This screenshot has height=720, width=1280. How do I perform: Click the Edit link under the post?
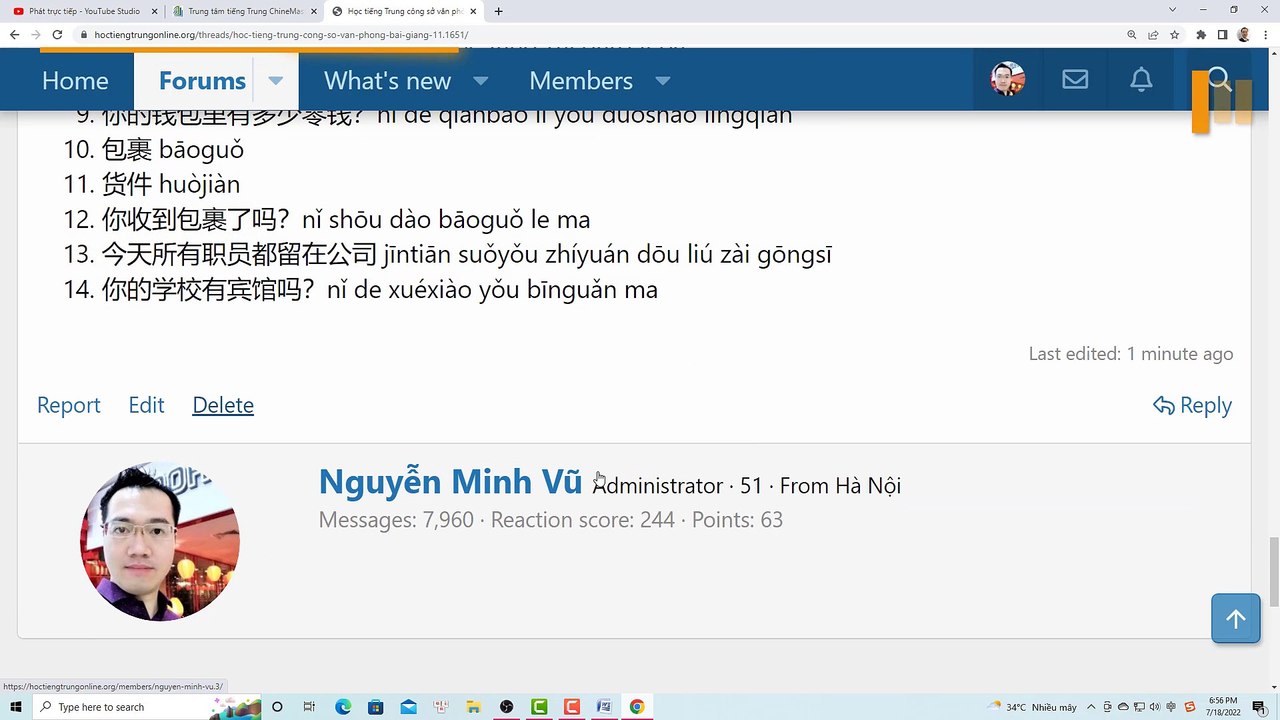(x=146, y=405)
